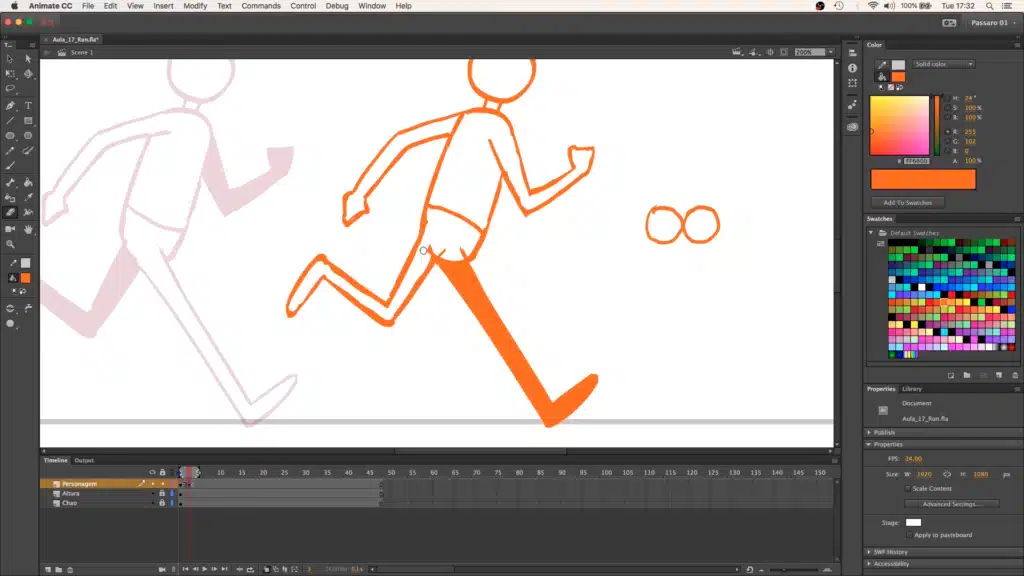The height and width of the screenshot is (576, 1024).
Task: Choose the Zoom magnifier tool
Action: (x=10, y=244)
